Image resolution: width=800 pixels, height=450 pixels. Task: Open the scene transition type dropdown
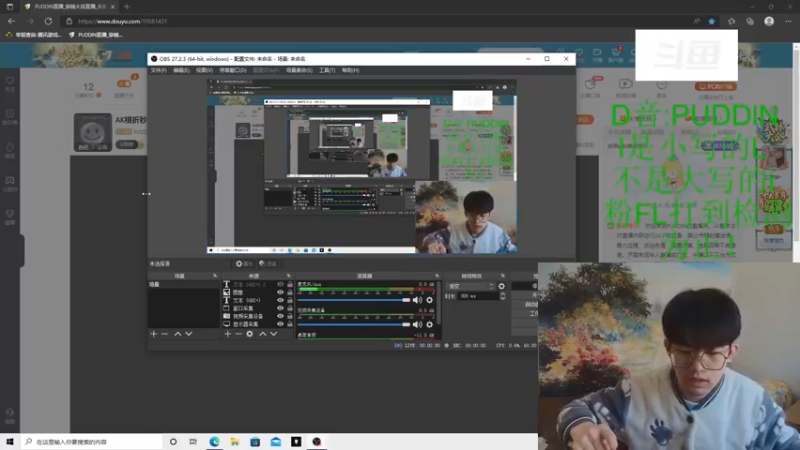[470, 286]
